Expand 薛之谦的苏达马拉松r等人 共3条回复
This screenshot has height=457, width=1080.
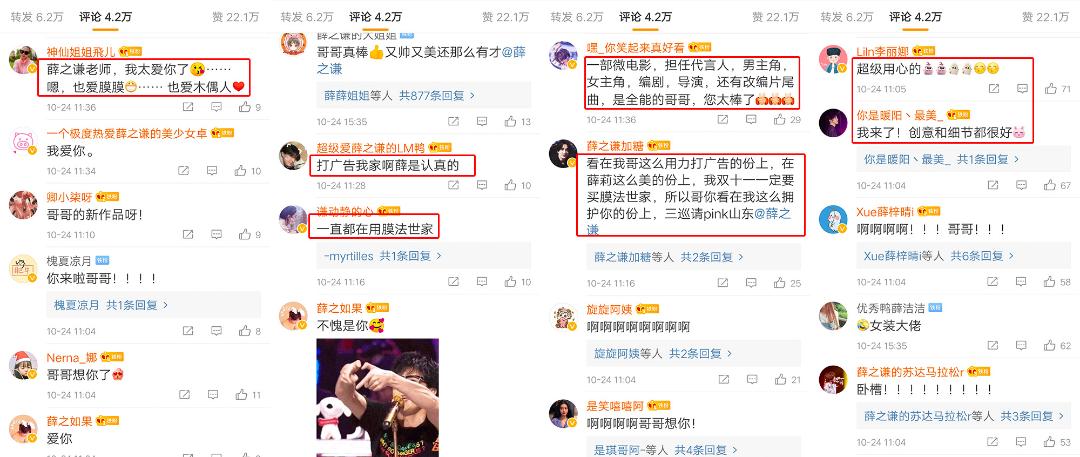(959, 416)
